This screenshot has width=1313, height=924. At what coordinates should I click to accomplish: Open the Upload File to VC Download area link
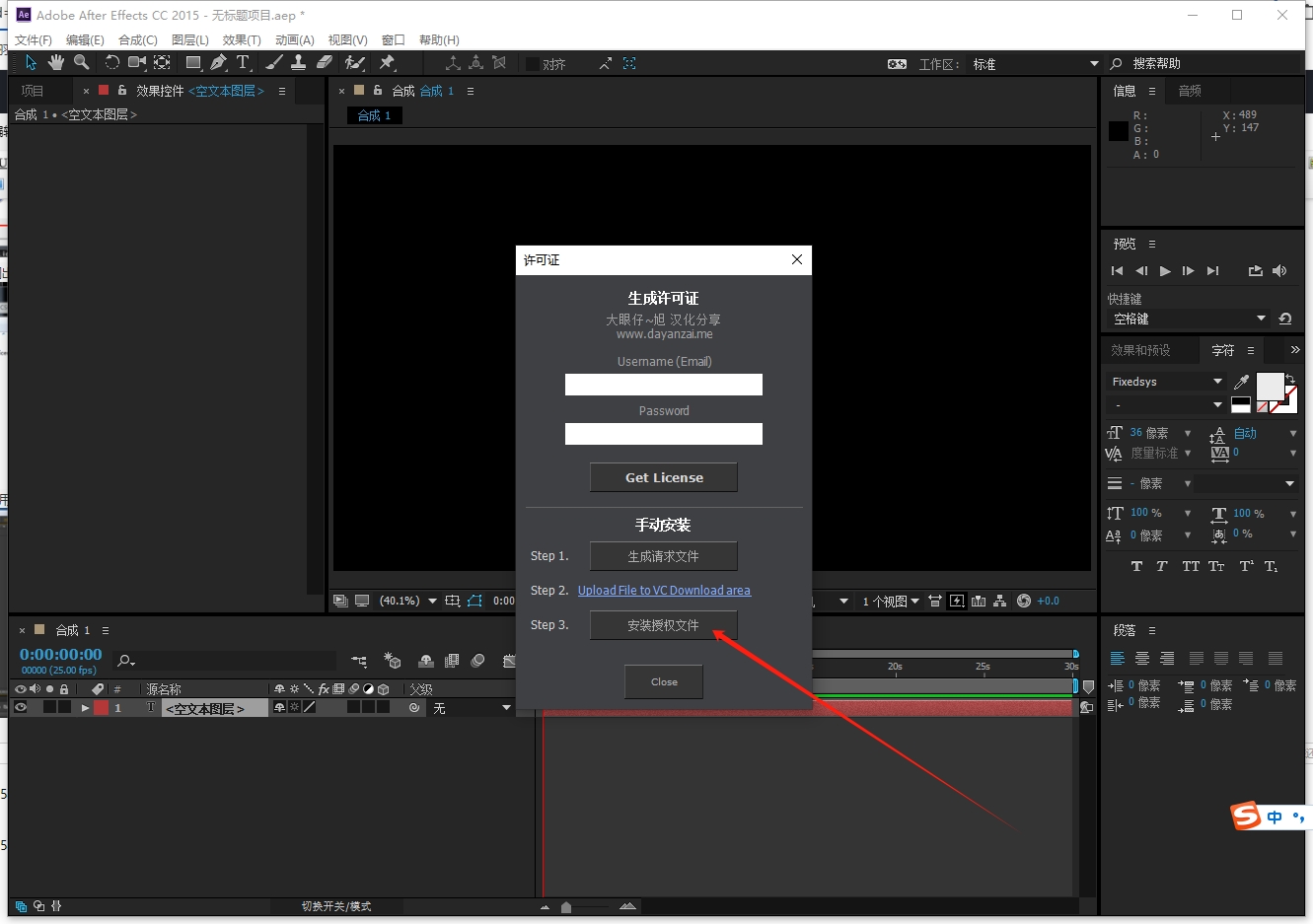[x=664, y=591]
